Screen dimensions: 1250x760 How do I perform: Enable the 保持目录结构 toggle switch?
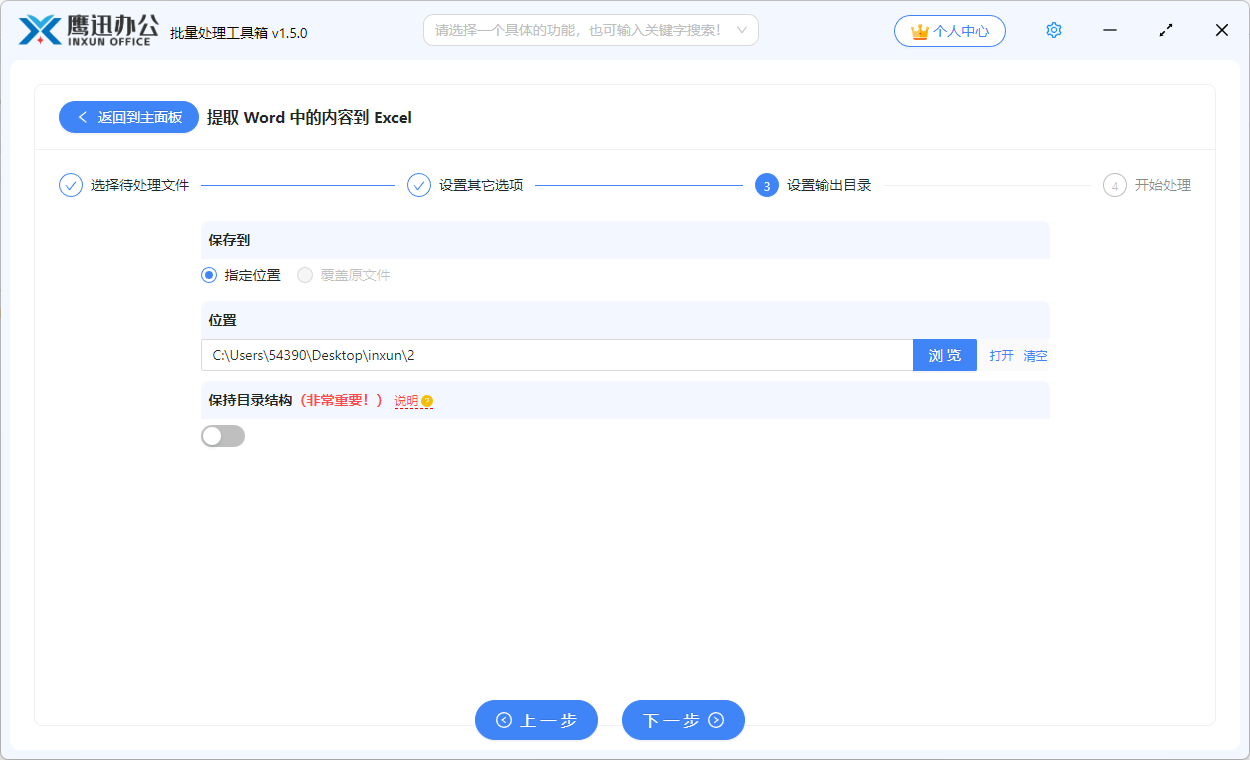click(x=223, y=435)
